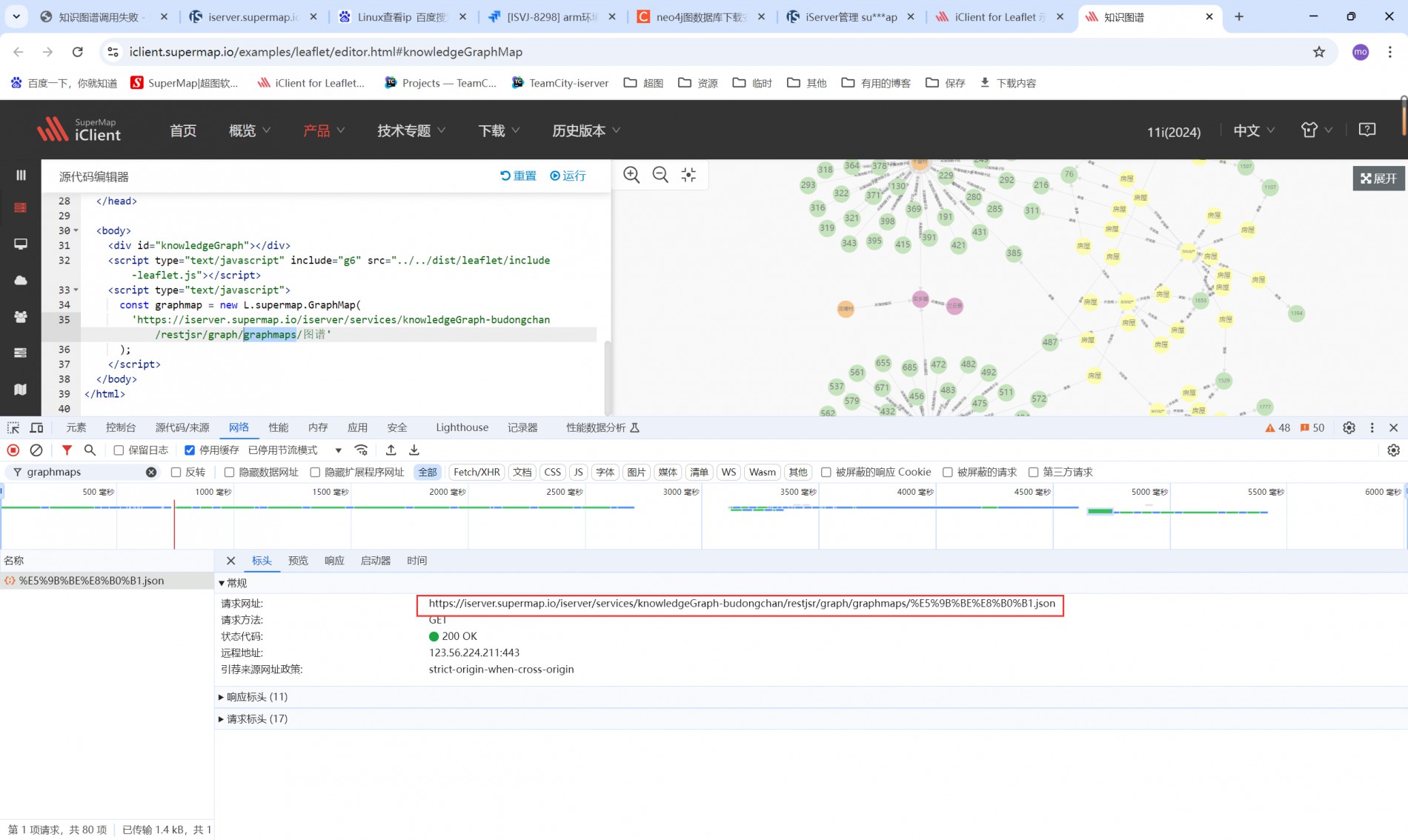Close the request details pane

[x=230, y=561]
